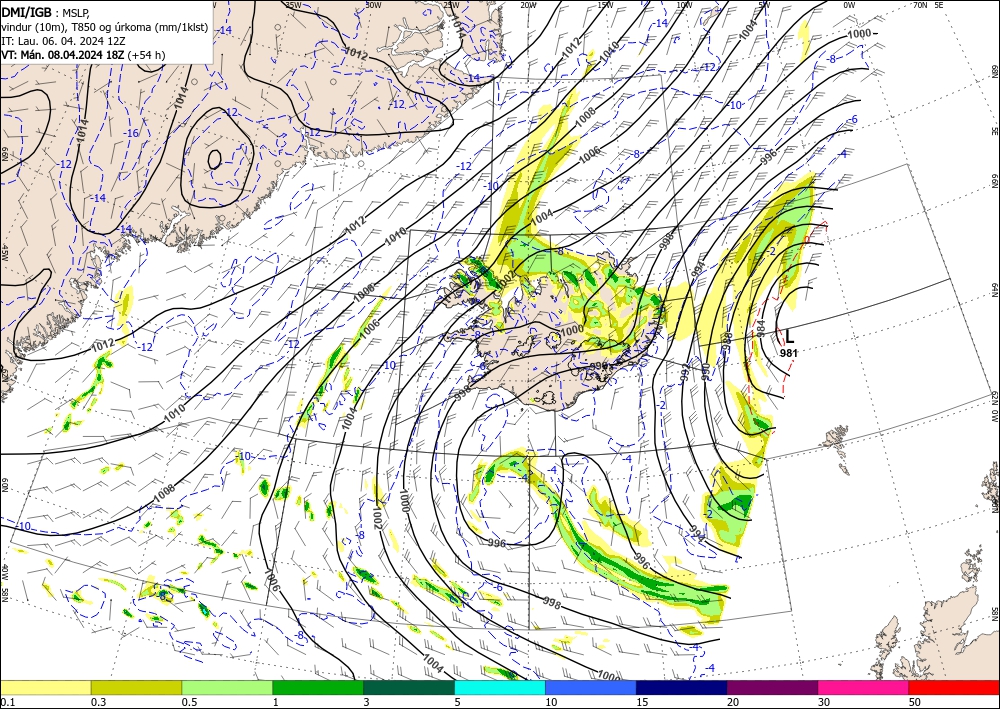The image size is (1000, 709).
Task: Click the '20' legend scale value
Action: point(733,702)
